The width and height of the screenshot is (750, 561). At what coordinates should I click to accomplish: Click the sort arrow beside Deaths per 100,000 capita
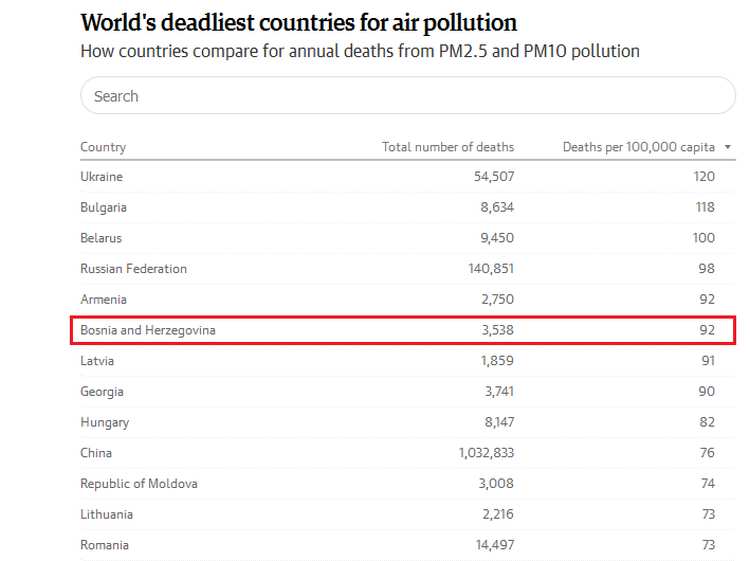(728, 147)
